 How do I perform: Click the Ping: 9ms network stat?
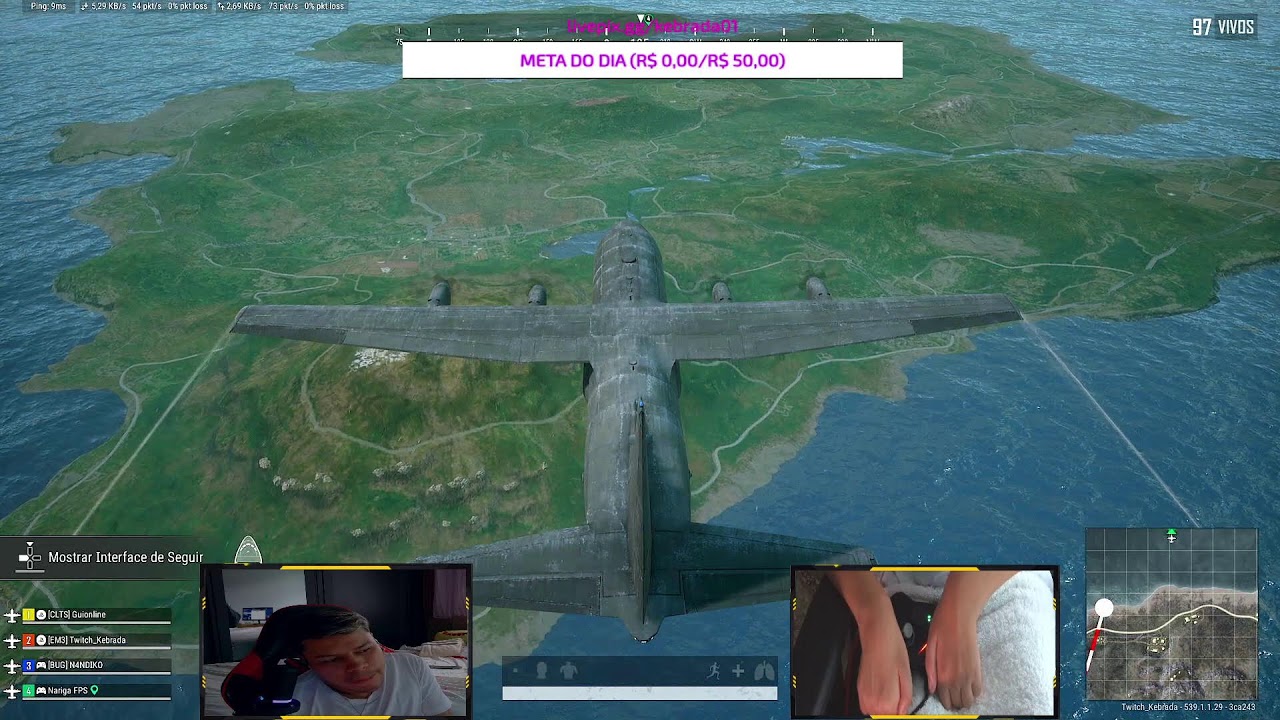(x=48, y=6)
